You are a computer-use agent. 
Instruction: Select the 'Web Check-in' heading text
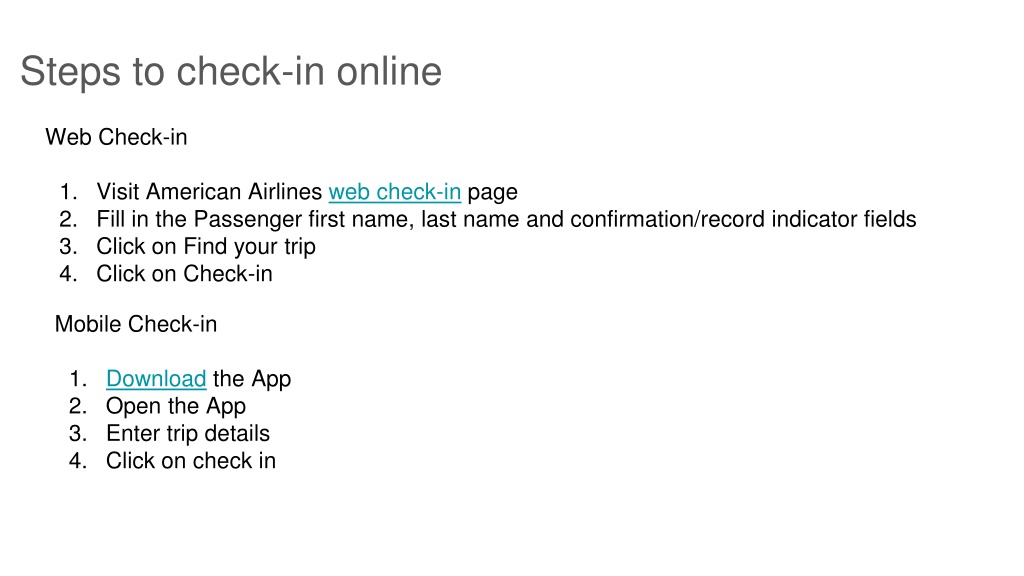[x=116, y=137]
